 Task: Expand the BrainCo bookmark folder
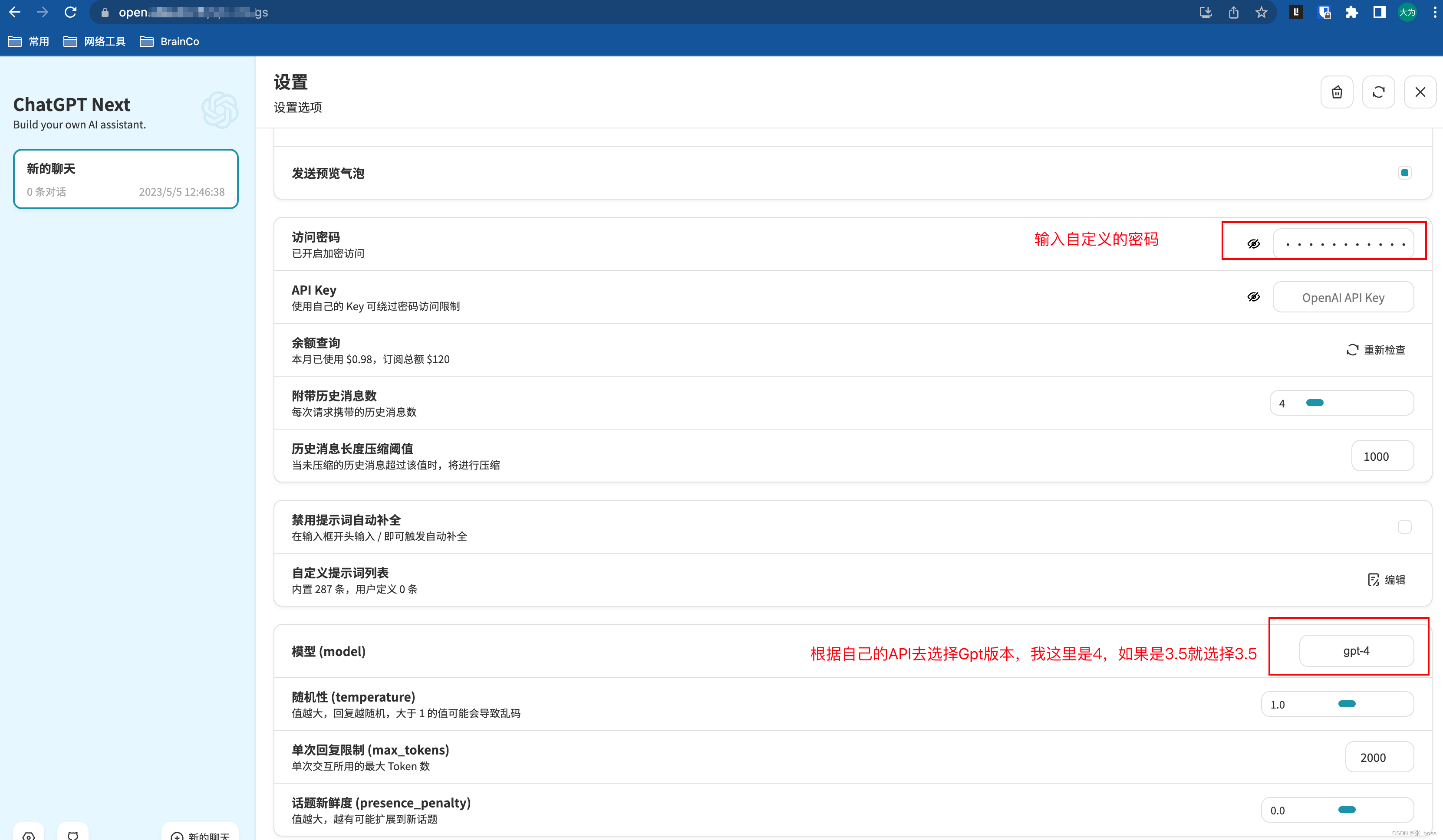(x=169, y=41)
